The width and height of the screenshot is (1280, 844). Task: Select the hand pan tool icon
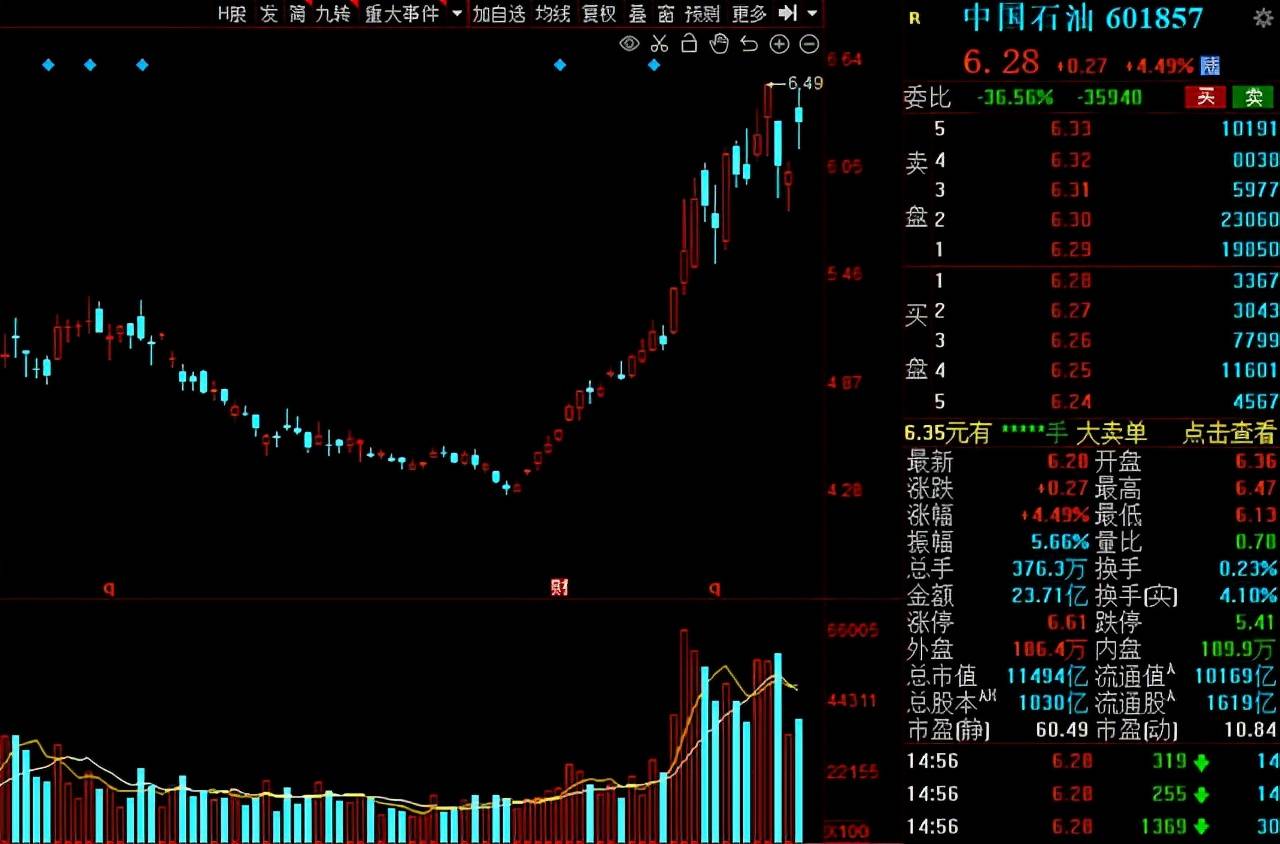[719, 43]
